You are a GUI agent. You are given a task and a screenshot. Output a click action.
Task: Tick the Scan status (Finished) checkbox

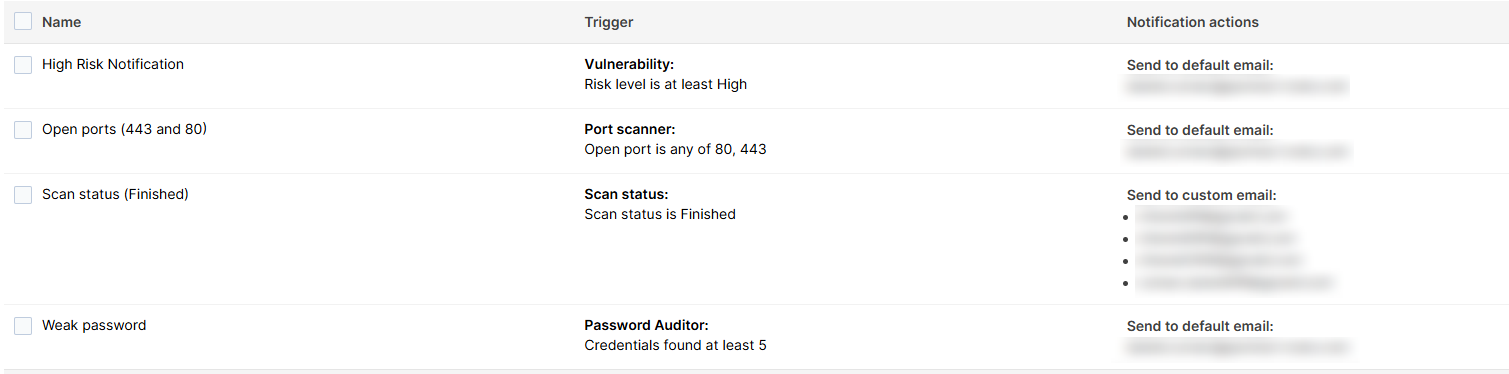(23, 195)
